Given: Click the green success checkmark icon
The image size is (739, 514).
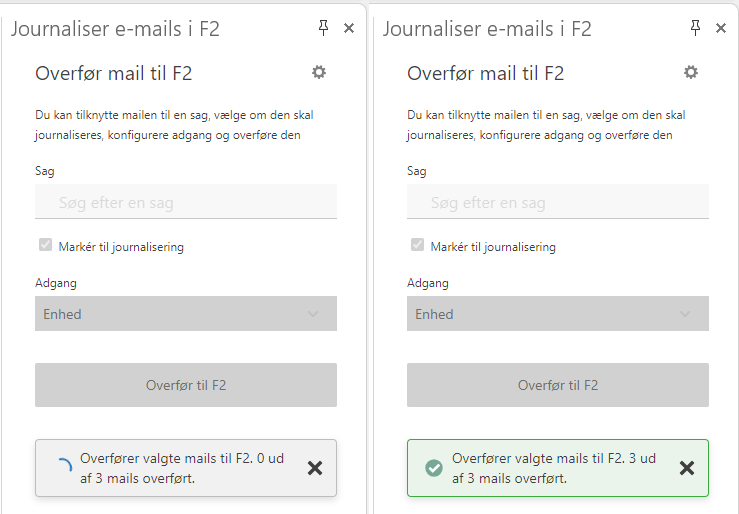Looking at the screenshot, I should click(434, 468).
